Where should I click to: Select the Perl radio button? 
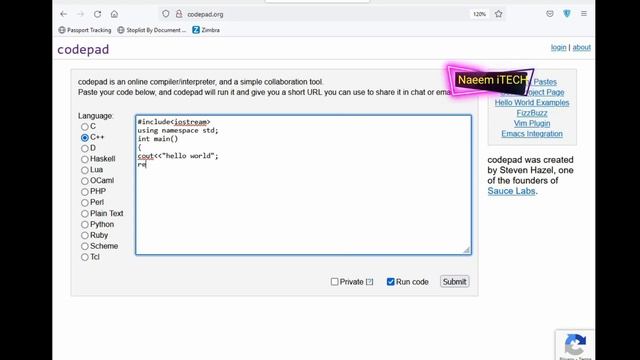tap(84, 203)
